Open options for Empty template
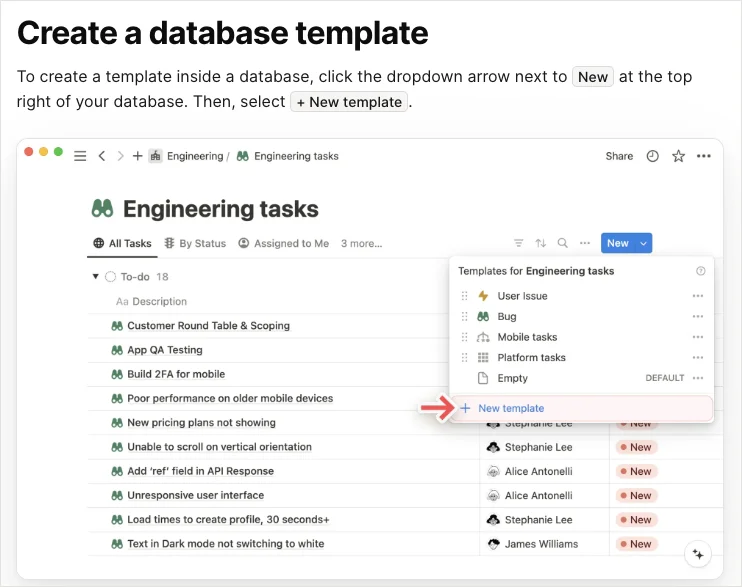 point(698,378)
